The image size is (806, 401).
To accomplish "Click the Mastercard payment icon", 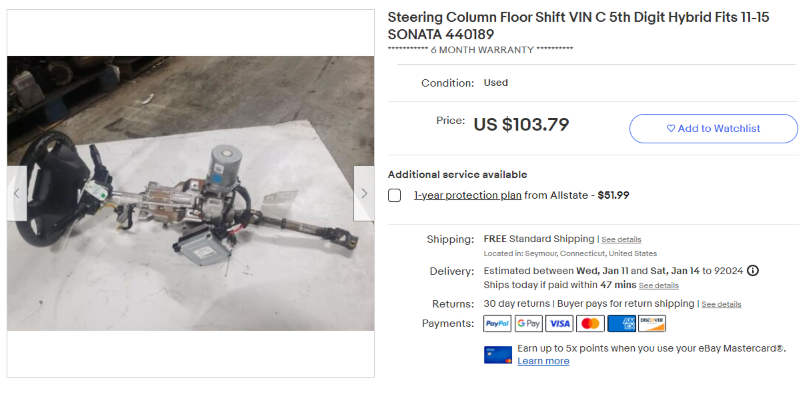I will [590, 323].
